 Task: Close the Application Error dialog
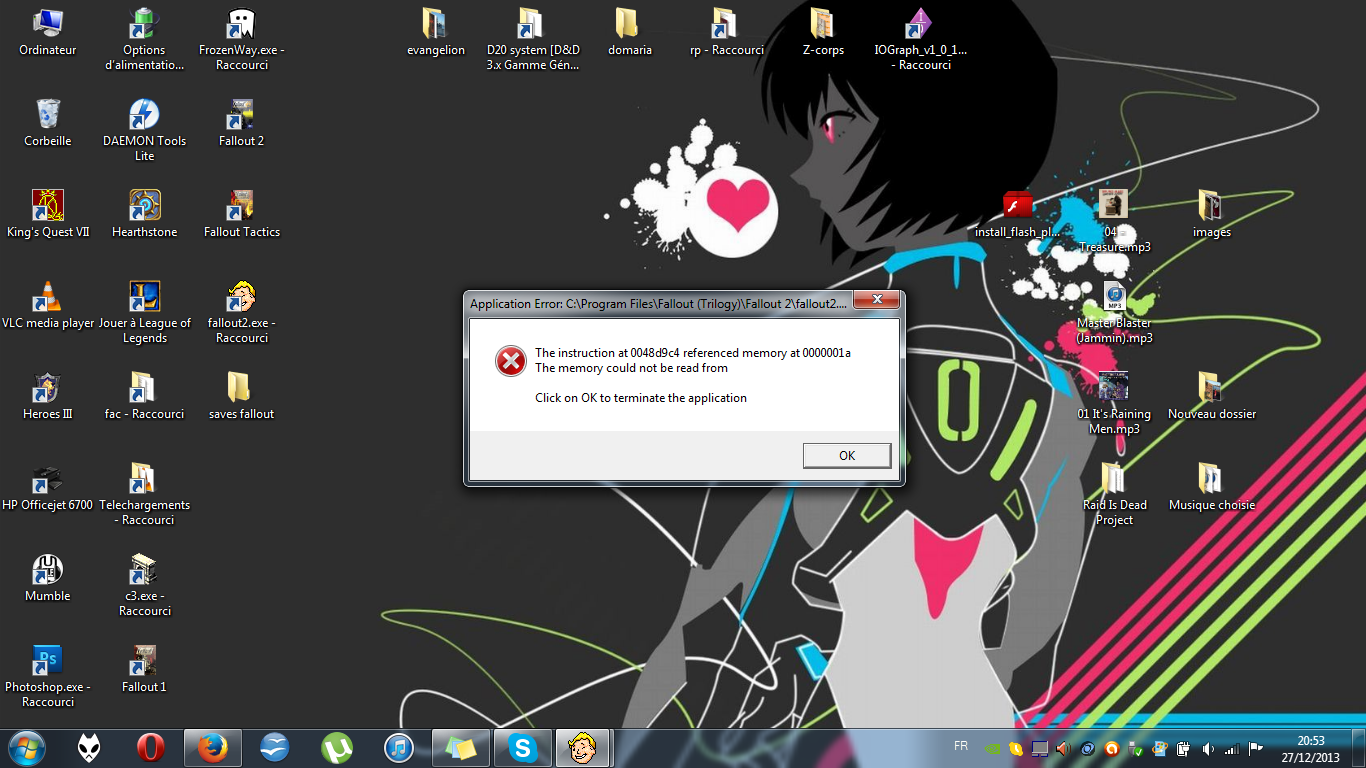coord(876,300)
